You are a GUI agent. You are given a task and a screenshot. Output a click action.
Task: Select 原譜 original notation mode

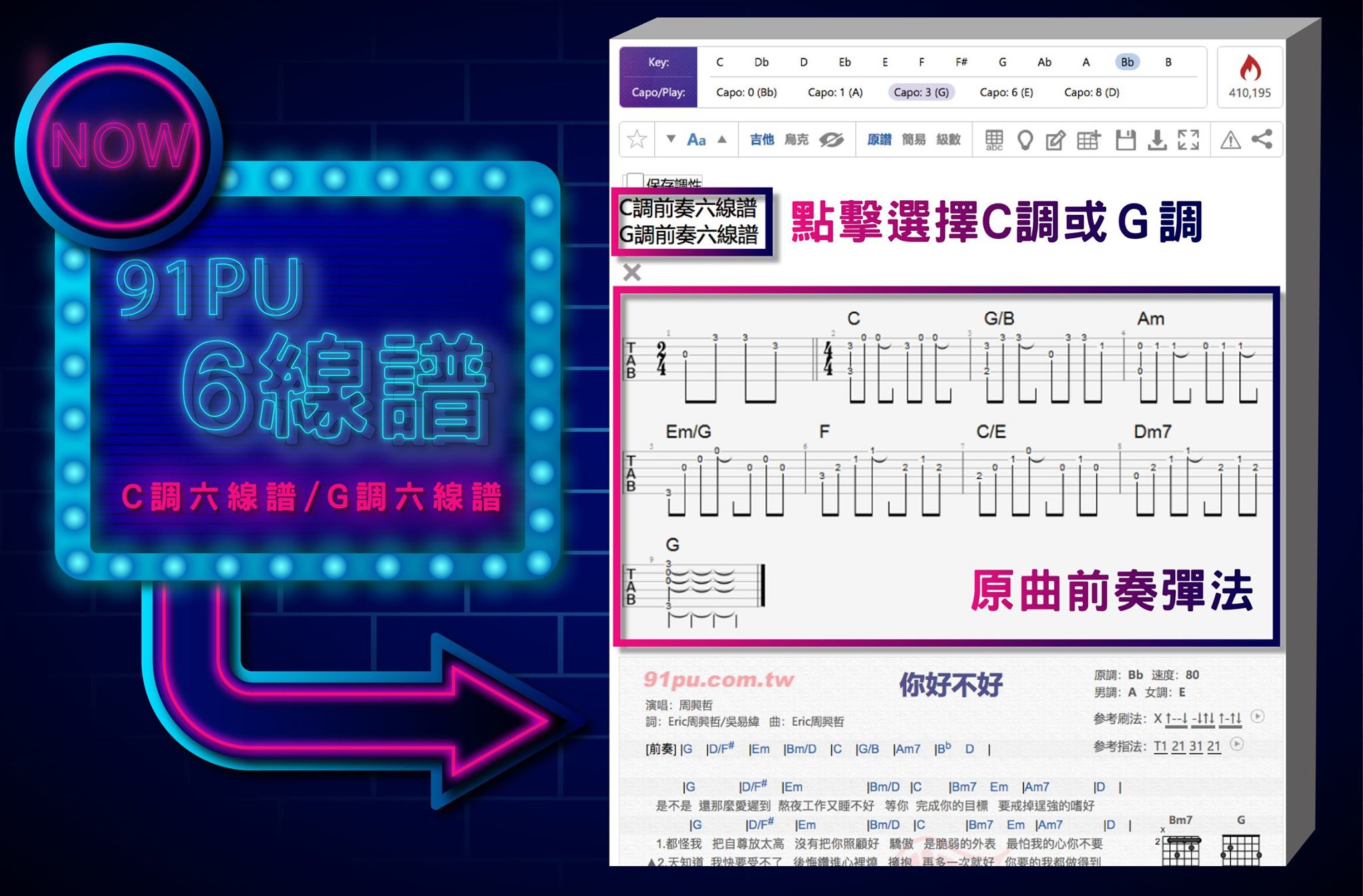click(x=879, y=140)
